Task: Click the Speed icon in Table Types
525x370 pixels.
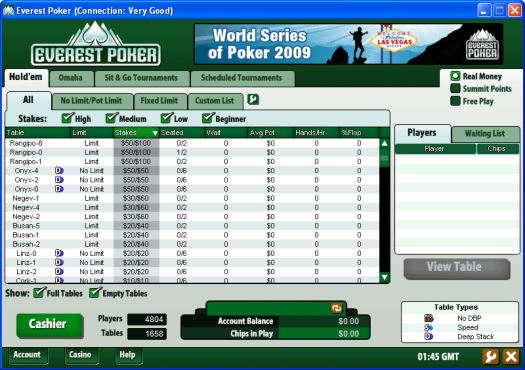Action: 429,327
